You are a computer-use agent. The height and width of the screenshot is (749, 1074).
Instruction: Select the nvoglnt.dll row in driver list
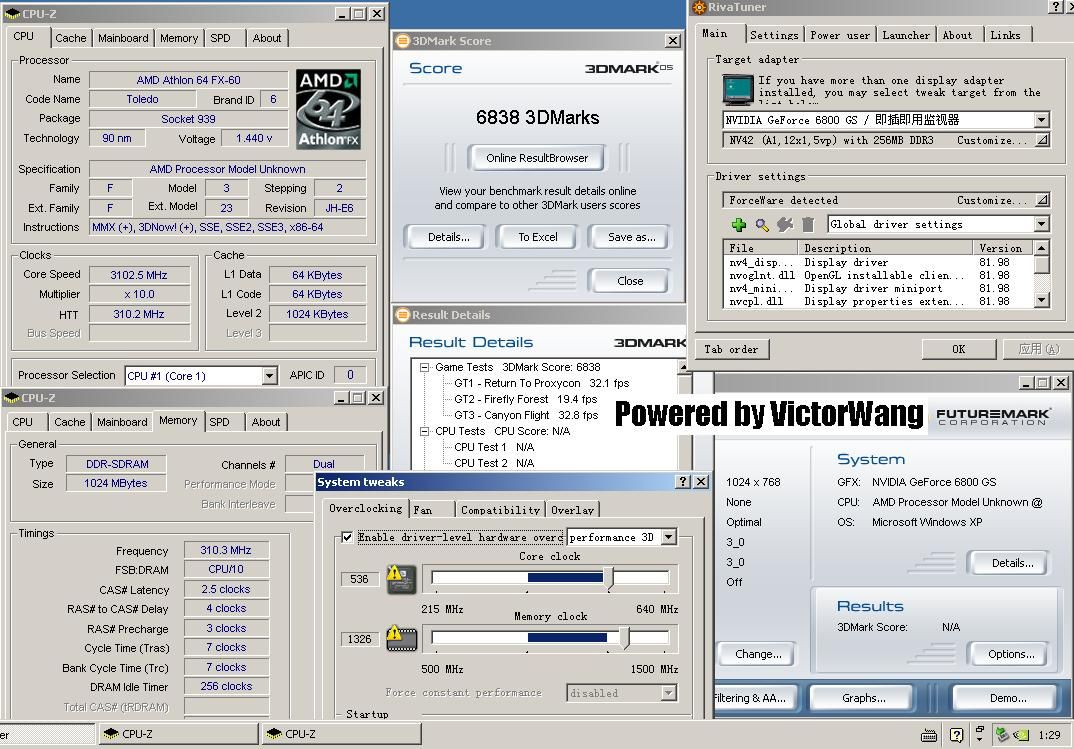tap(878, 276)
